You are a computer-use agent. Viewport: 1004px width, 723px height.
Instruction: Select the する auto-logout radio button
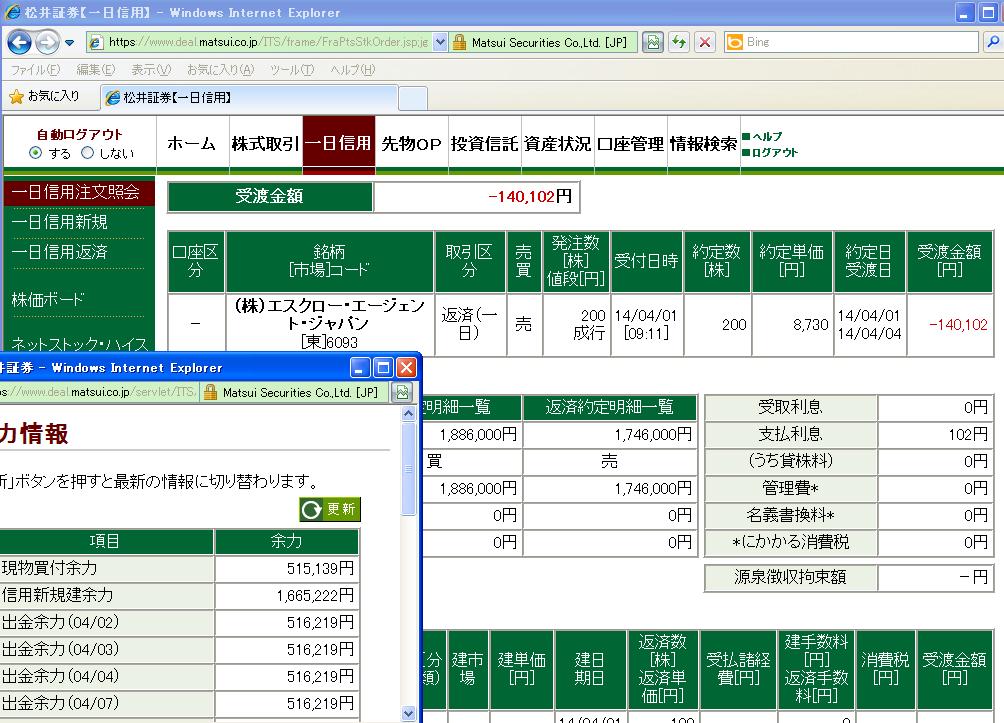pyautogui.click(x=36, y=153)
